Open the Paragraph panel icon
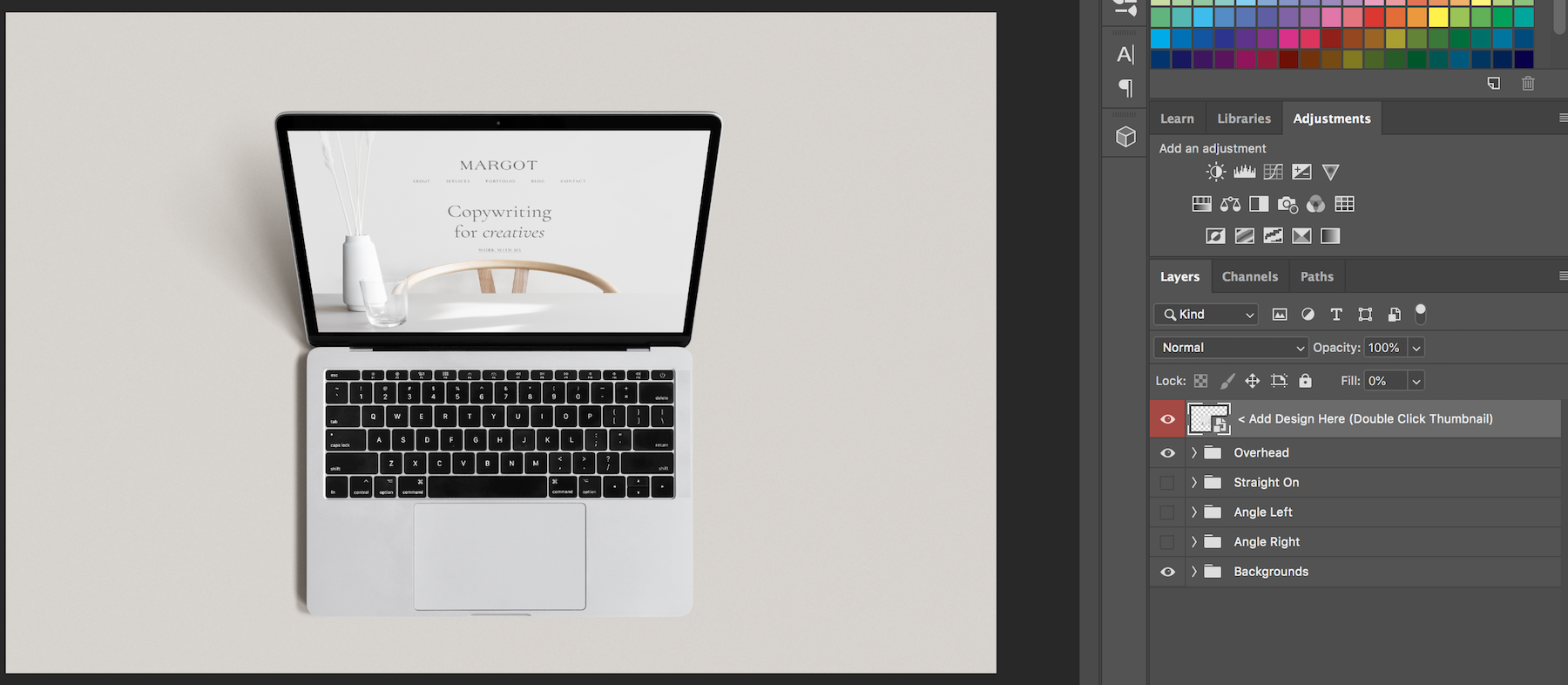Screen dimensions: 1568x685 (1125, 88)
